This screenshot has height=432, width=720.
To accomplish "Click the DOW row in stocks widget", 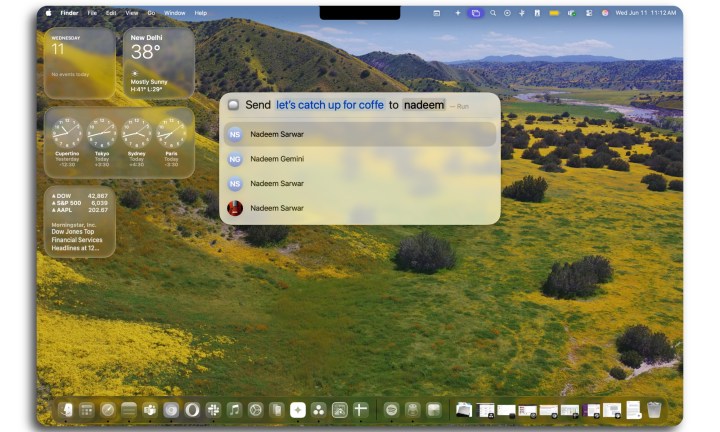I will pos(80,196).
